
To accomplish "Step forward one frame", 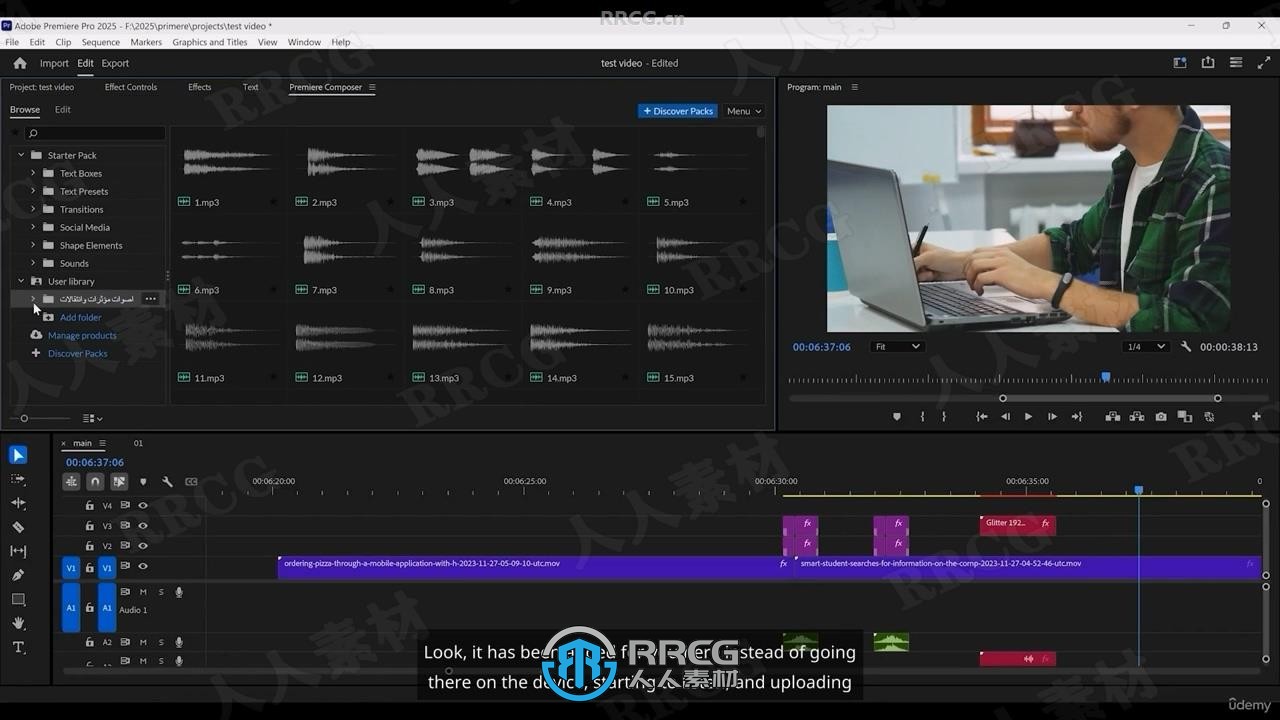I will [x=1052, y=417].
